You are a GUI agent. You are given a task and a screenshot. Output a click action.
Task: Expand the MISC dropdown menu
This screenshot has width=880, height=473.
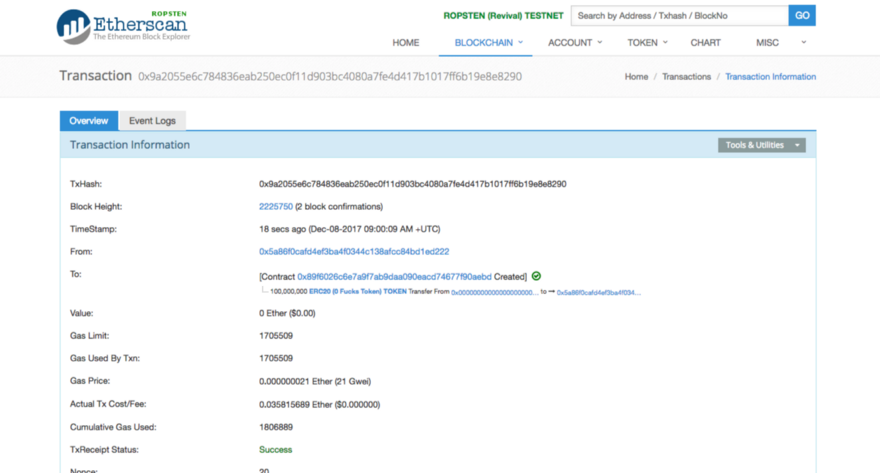point(772,43)
